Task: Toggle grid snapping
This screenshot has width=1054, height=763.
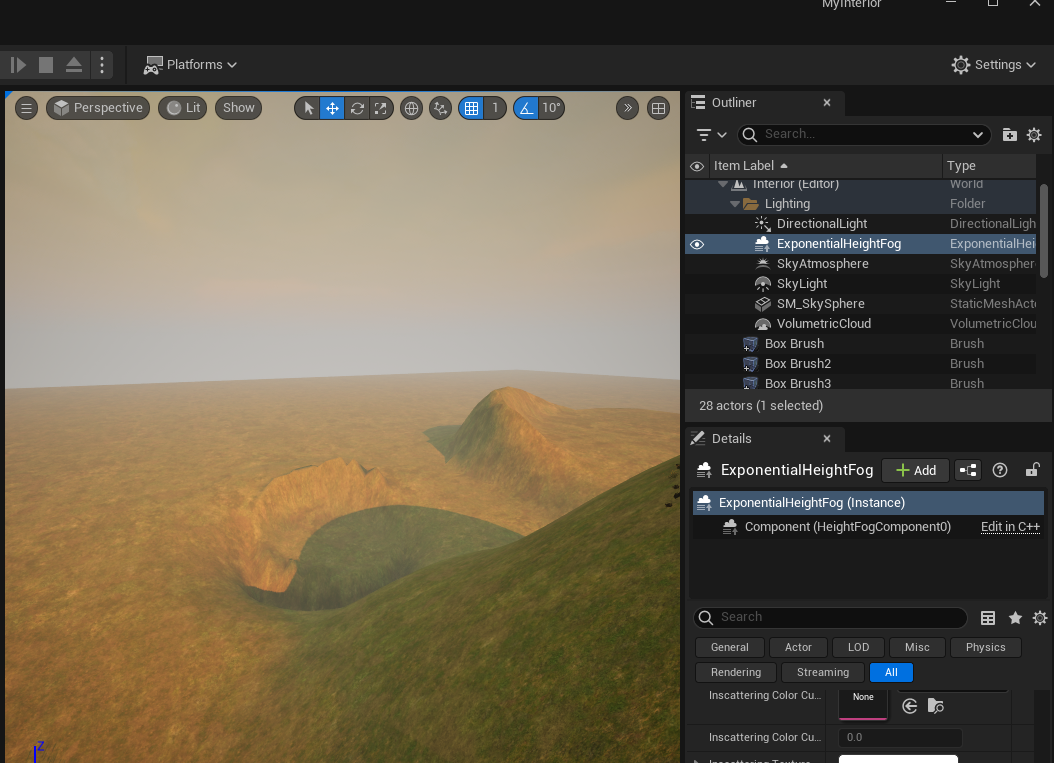Action: [472, 108]
